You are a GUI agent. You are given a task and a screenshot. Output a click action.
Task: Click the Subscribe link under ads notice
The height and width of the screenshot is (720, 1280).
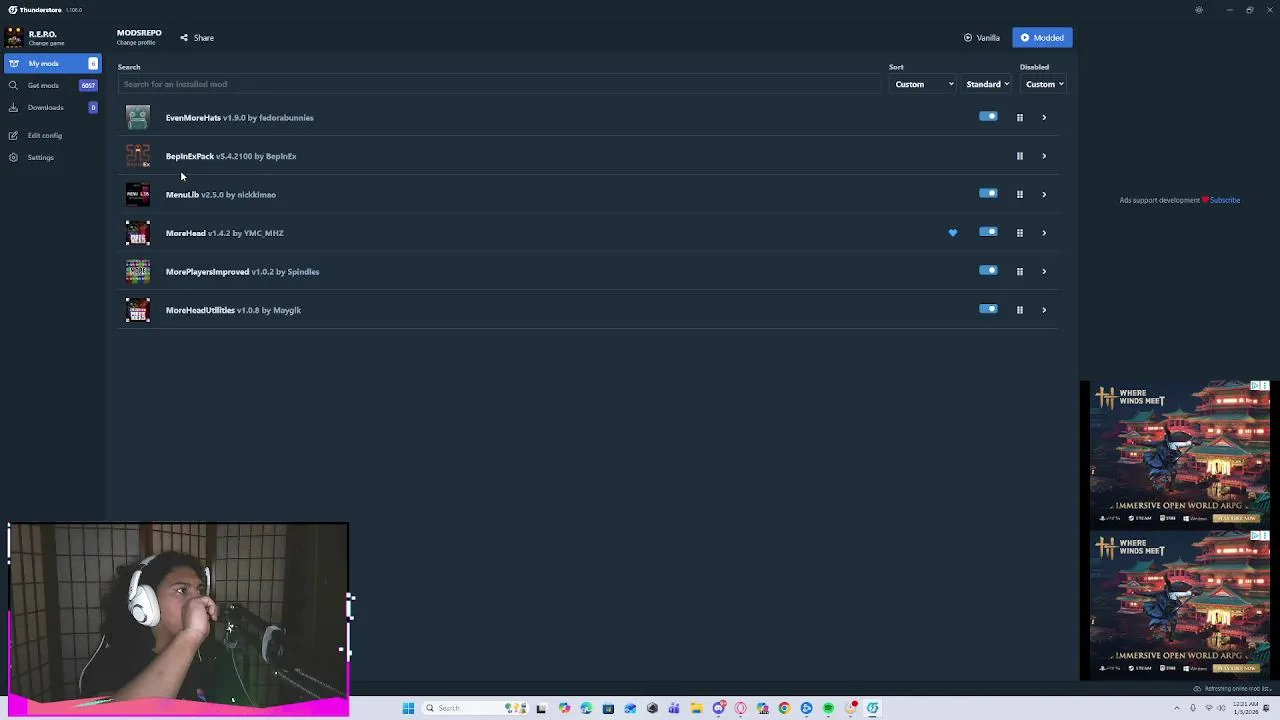(x=1225, y=200)
